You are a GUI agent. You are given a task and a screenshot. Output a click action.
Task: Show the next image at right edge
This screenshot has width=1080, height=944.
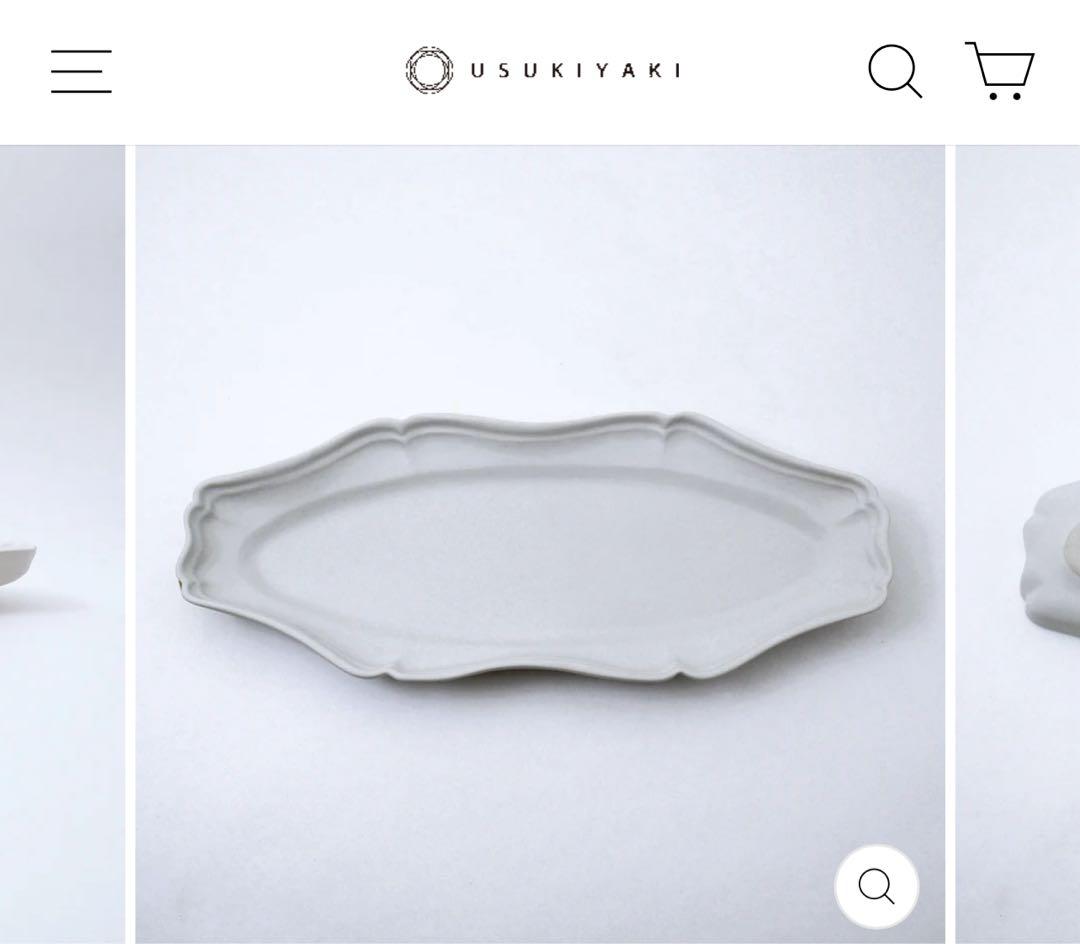(1018, 544)
